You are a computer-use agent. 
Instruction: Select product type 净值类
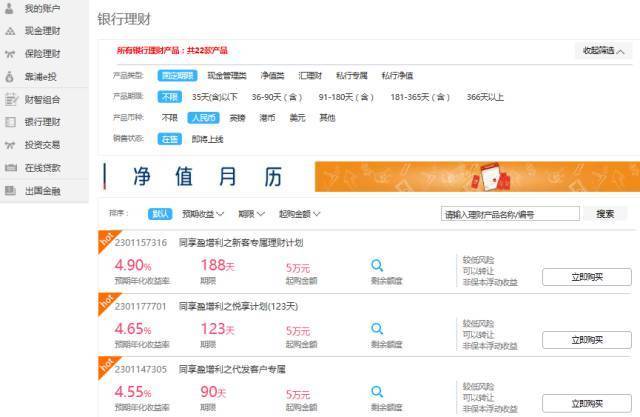(x=272, y=75)
